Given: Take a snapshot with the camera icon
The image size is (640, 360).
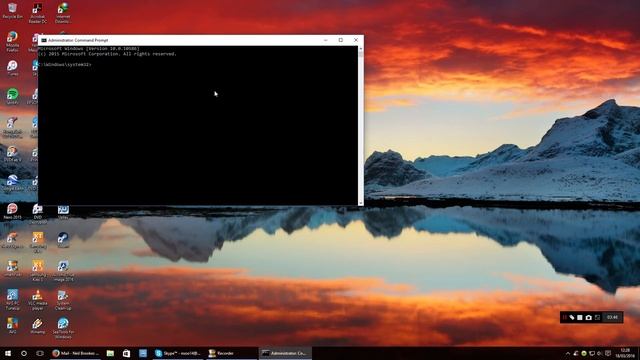Looking at the screenshot, I should 589,317.
